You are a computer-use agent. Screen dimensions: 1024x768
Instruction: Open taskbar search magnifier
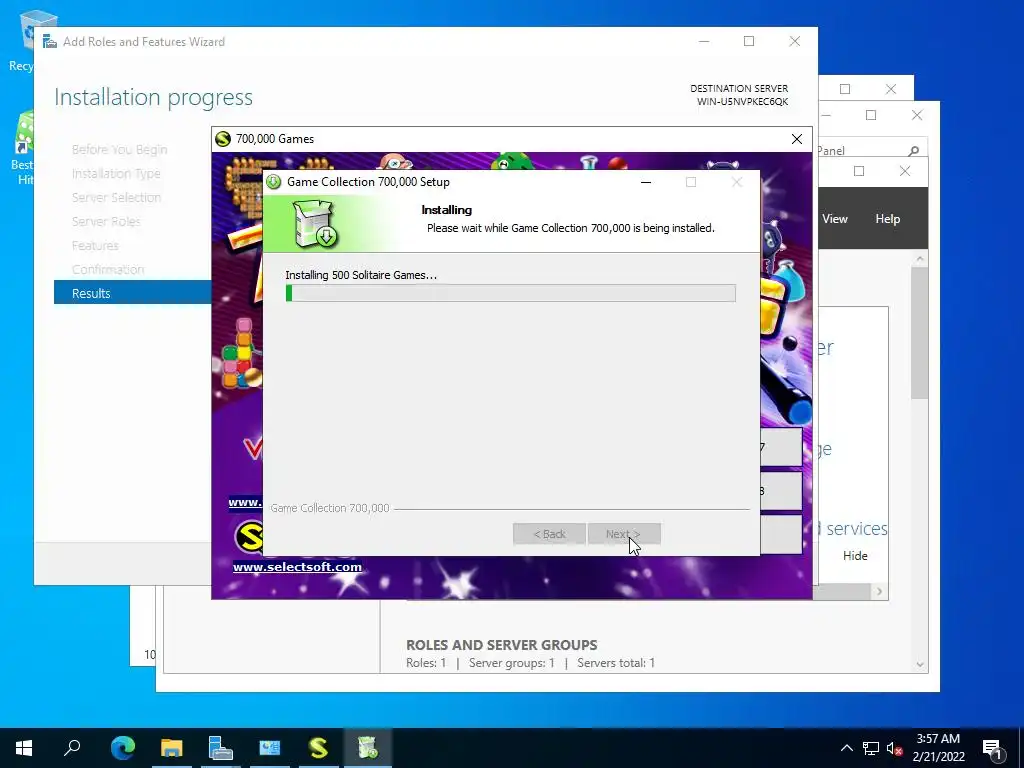click(x=72, y=748)
